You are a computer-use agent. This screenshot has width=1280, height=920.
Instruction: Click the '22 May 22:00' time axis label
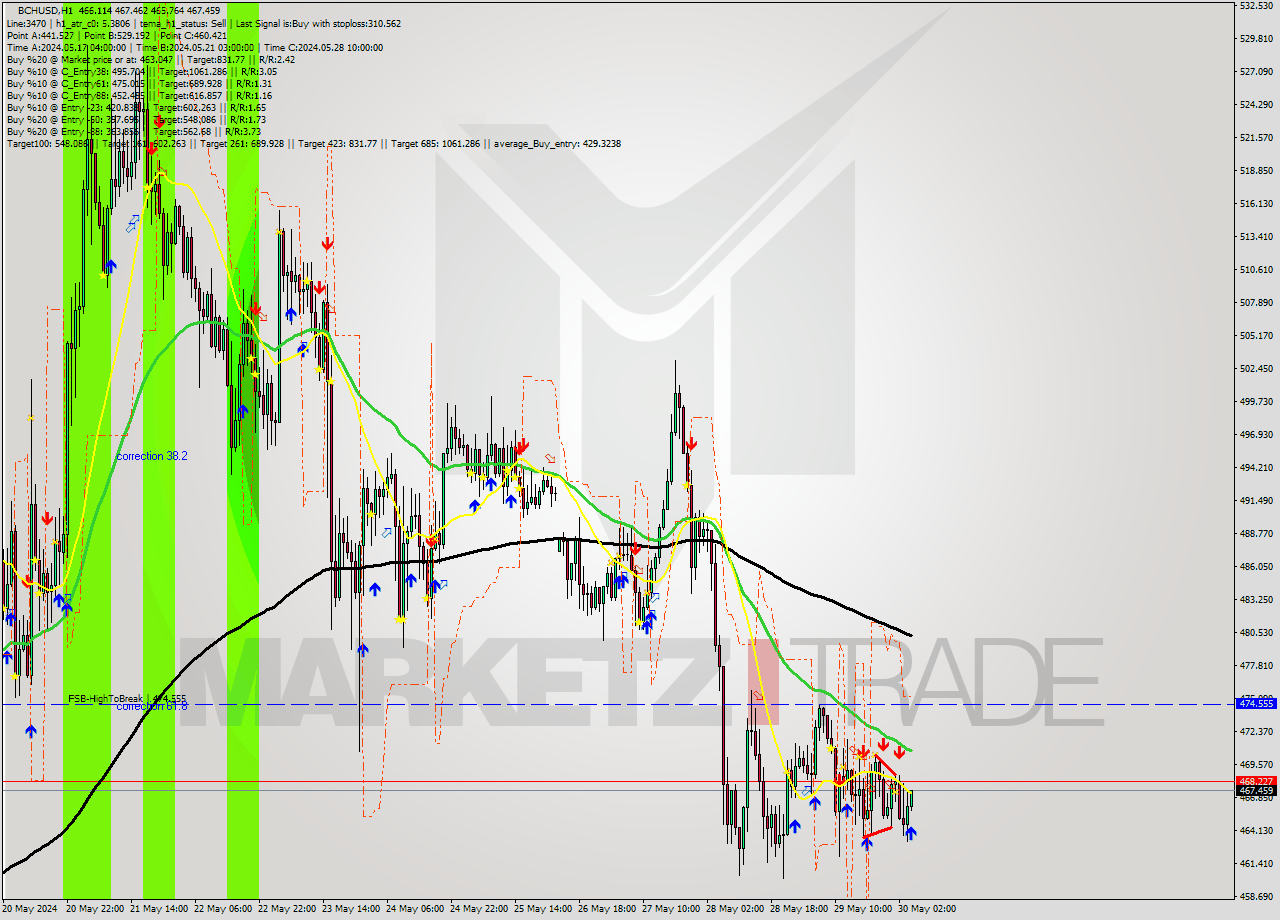pyautogui.click(x=287, y=909)
